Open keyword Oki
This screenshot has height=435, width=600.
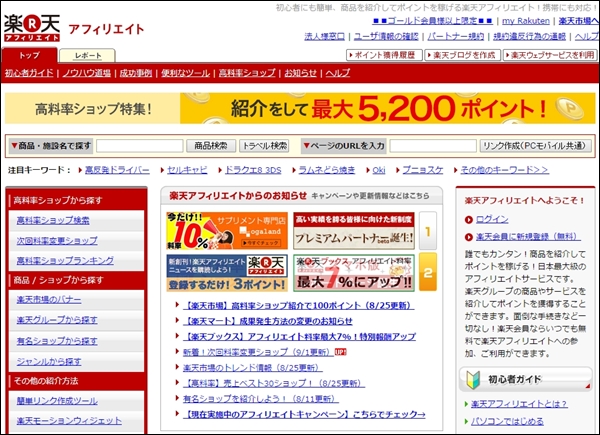tap(379, 170)
